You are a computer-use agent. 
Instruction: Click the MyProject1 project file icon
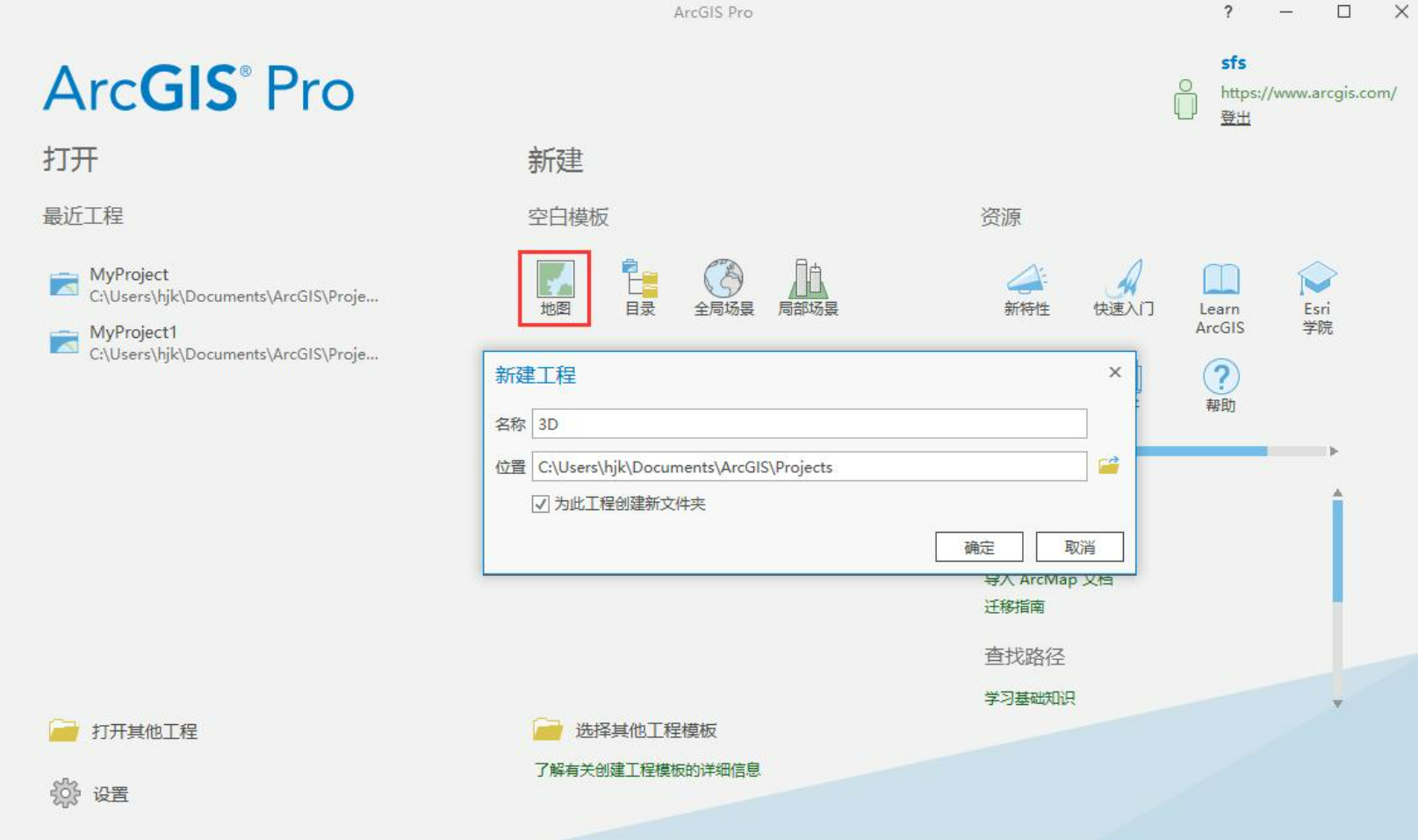point(63,342)
